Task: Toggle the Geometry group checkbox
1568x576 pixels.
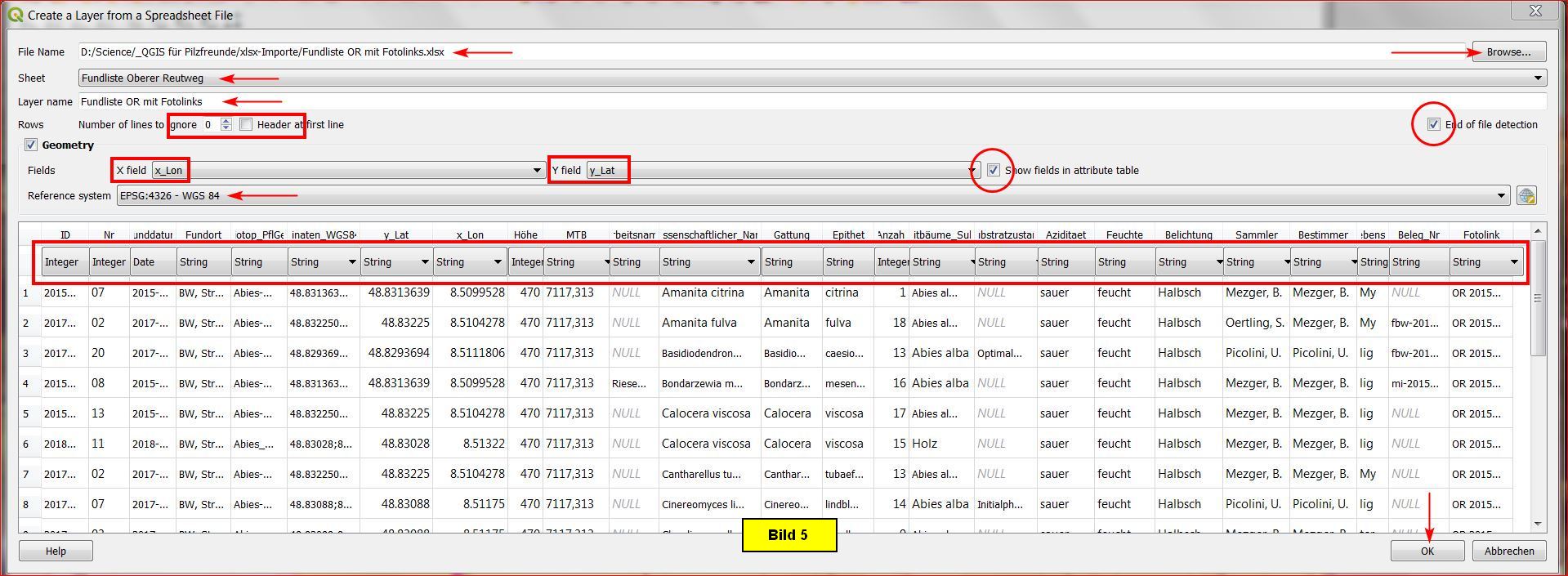Action: pos(31,145)
